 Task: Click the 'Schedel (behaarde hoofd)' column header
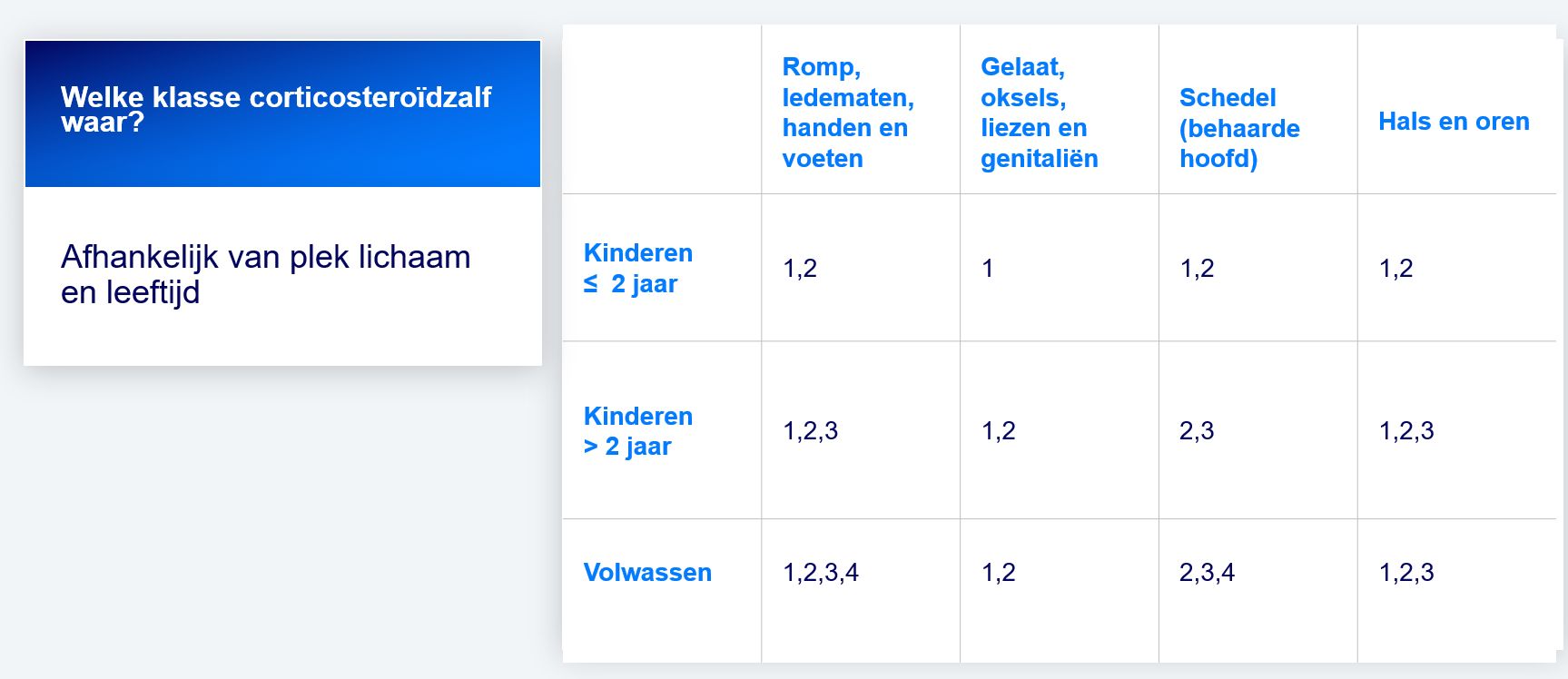point(1238,128)
